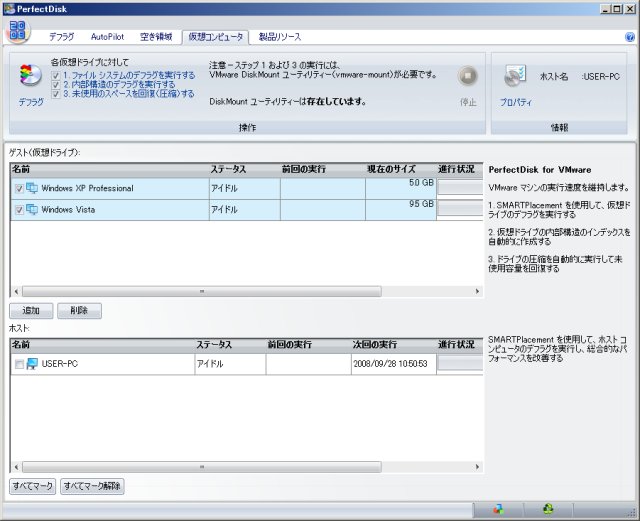Sort guest list by 名前 column header
This screenshot has height=521, width=640.
pos(110,169)
